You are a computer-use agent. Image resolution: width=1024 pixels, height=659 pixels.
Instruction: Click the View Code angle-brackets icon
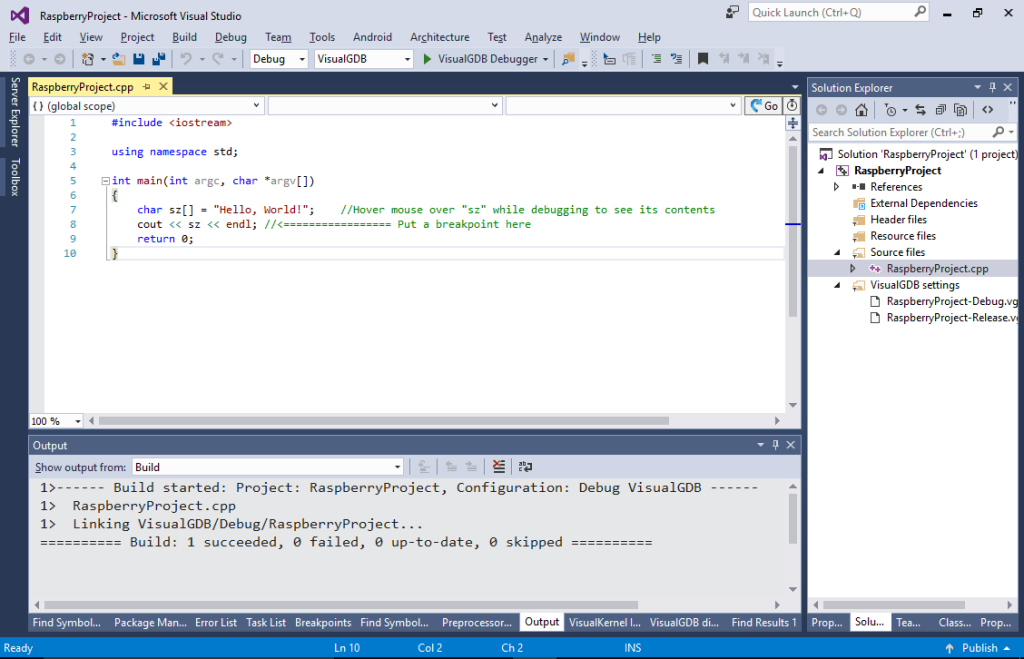tap(987, 110)
